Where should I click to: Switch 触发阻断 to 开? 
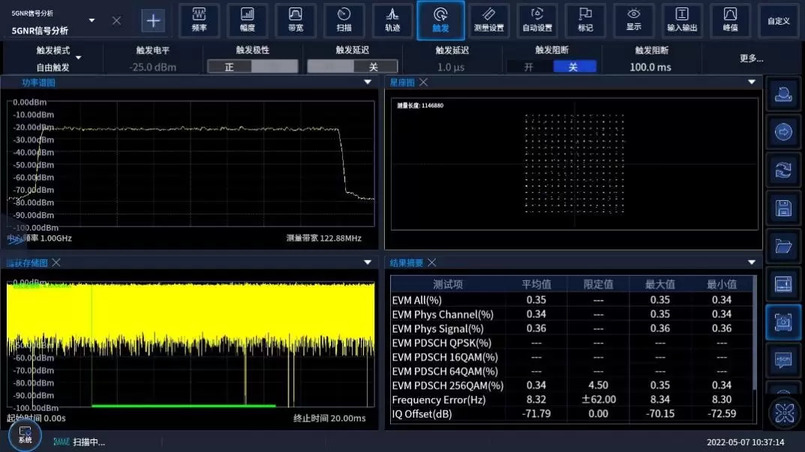(x=529, y=67)
